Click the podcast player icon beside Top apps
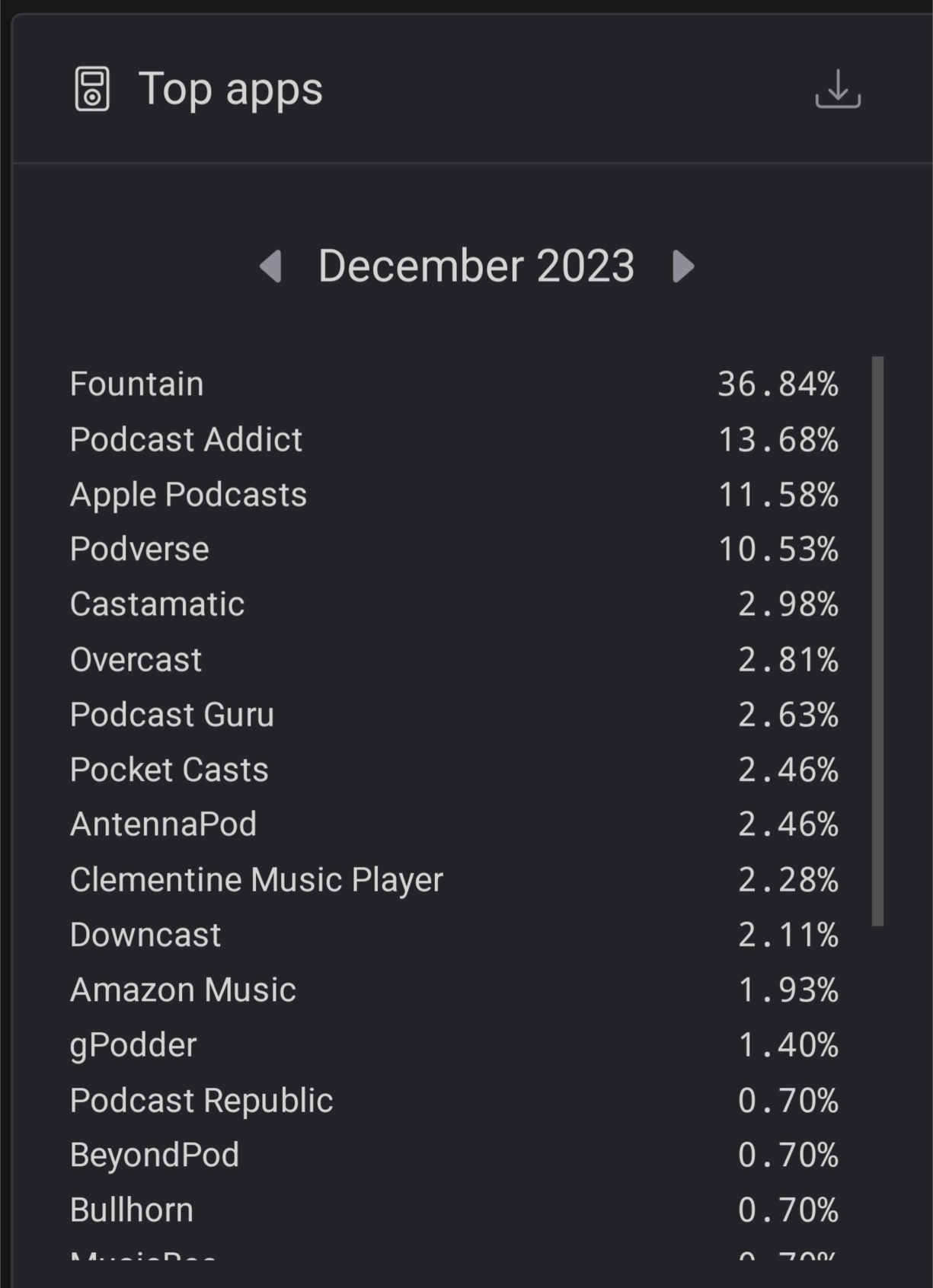The width and height of the screenshot is (933, 1288). (92, 89)
